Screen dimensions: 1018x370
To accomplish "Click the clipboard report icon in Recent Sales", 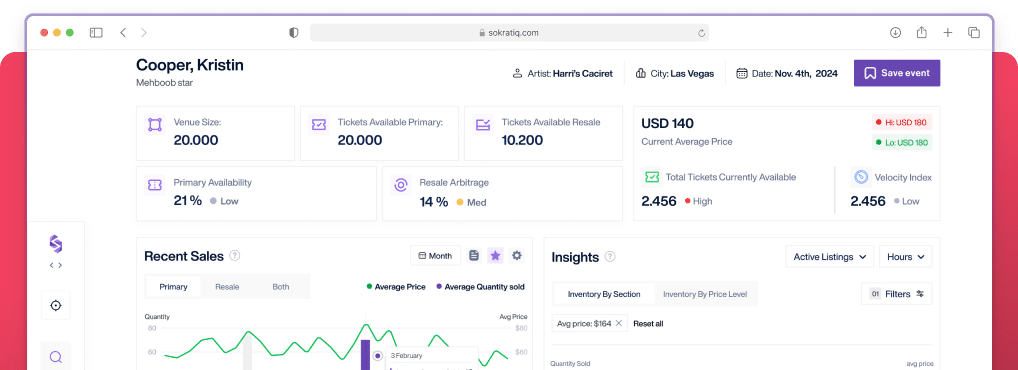I will click(x=474, y=256).
